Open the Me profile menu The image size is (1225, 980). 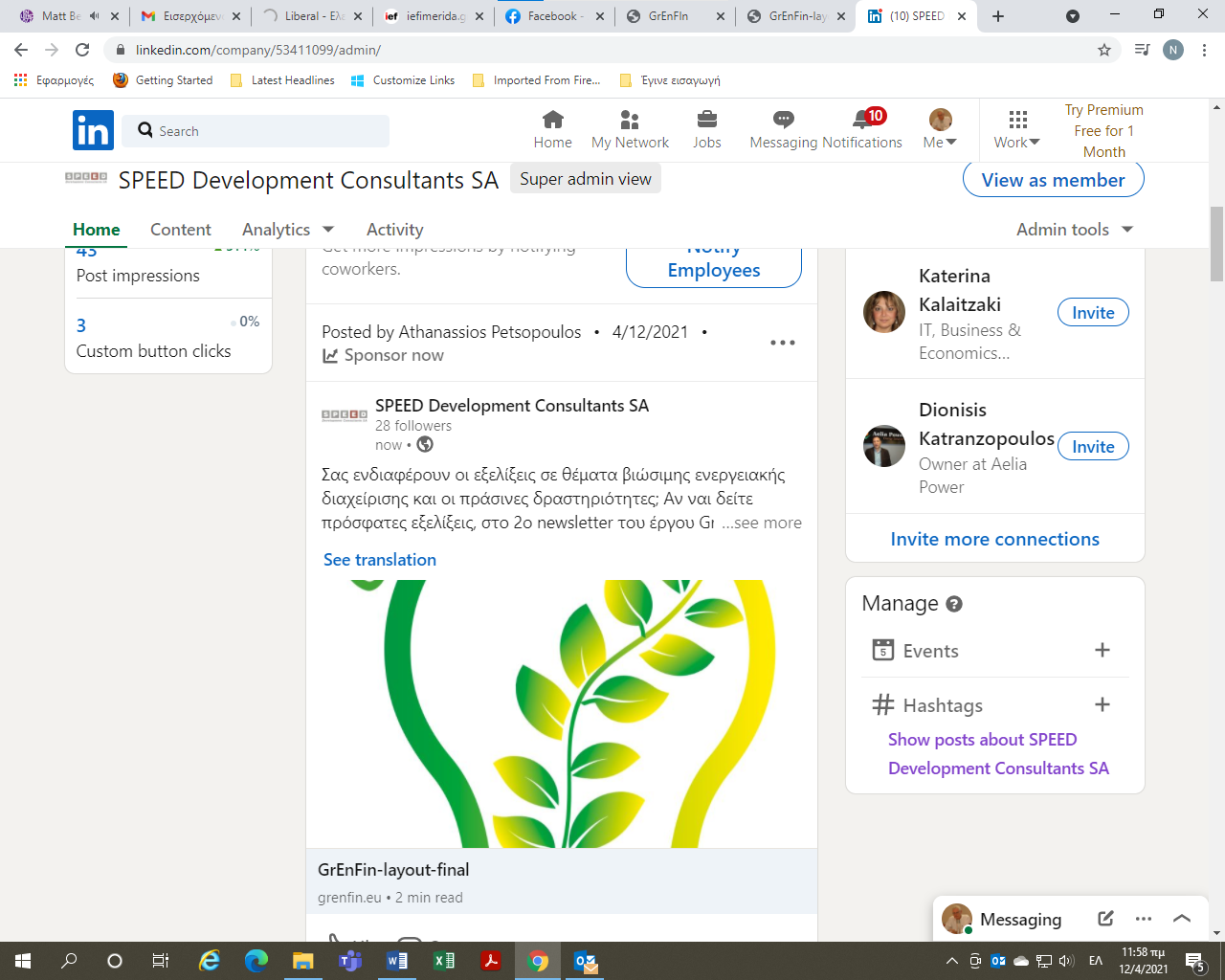pyautogui.click(x=940, y=130)
